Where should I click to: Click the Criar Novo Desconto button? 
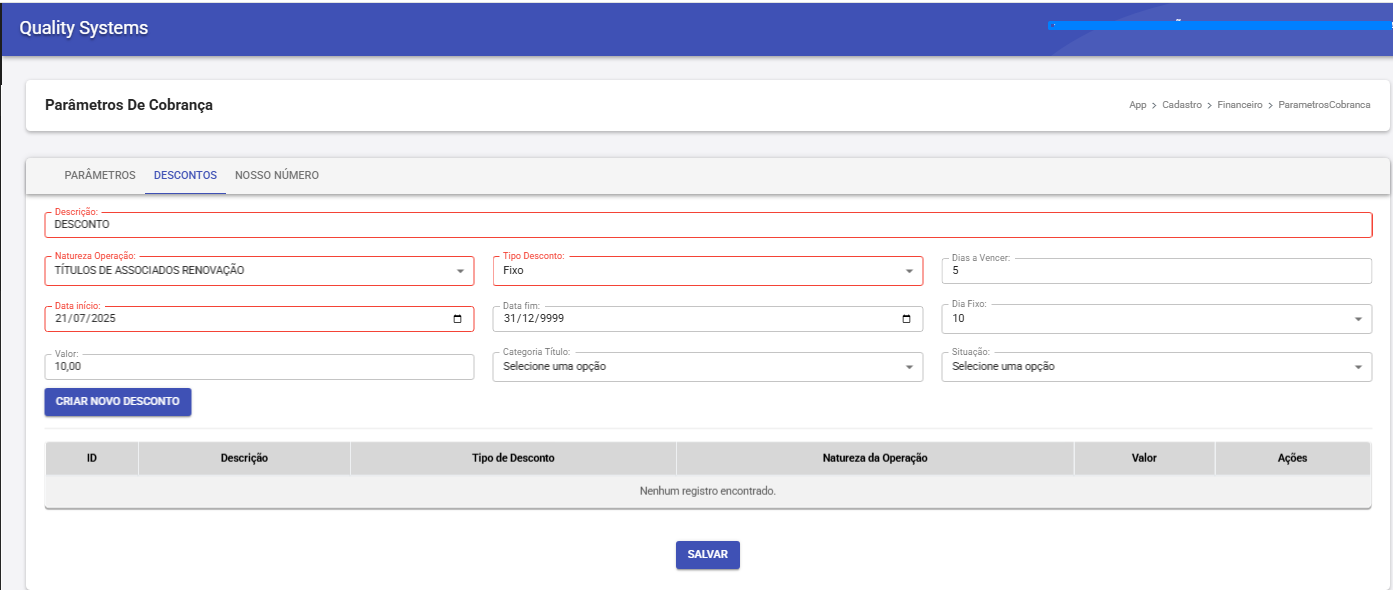point(118,402)
